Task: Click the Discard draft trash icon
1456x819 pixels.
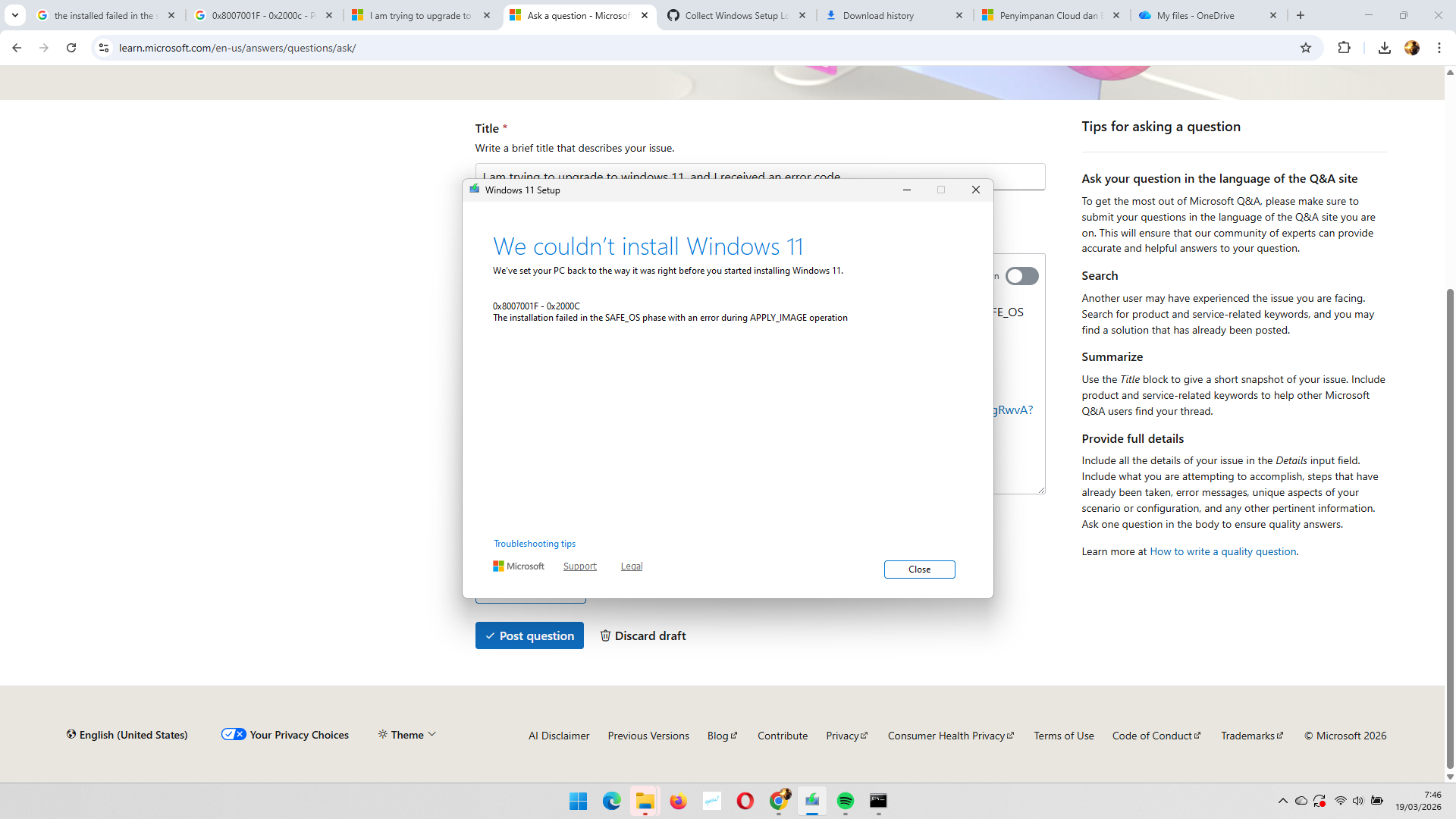Action: tap(605, 635)
